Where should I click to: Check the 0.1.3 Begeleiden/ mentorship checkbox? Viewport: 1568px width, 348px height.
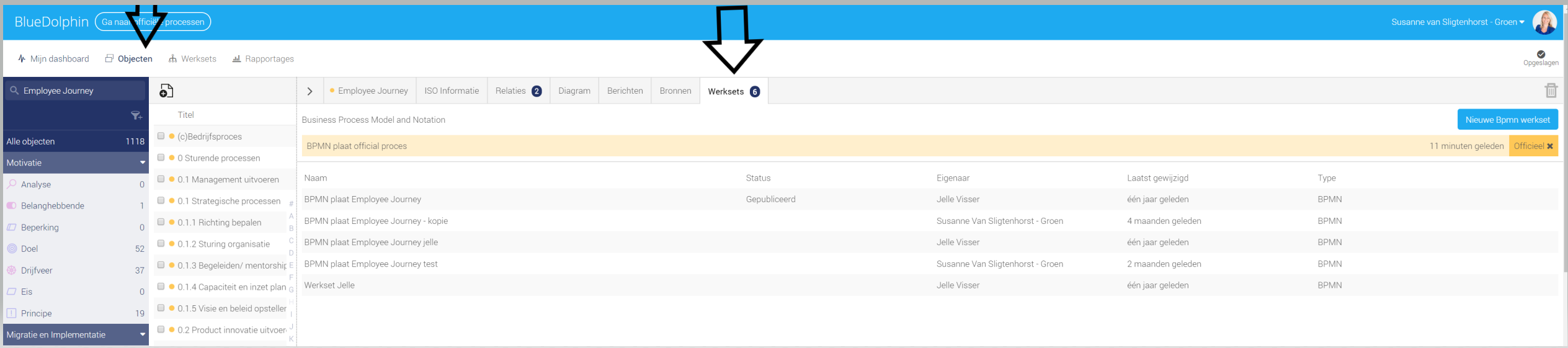[161, 265]
